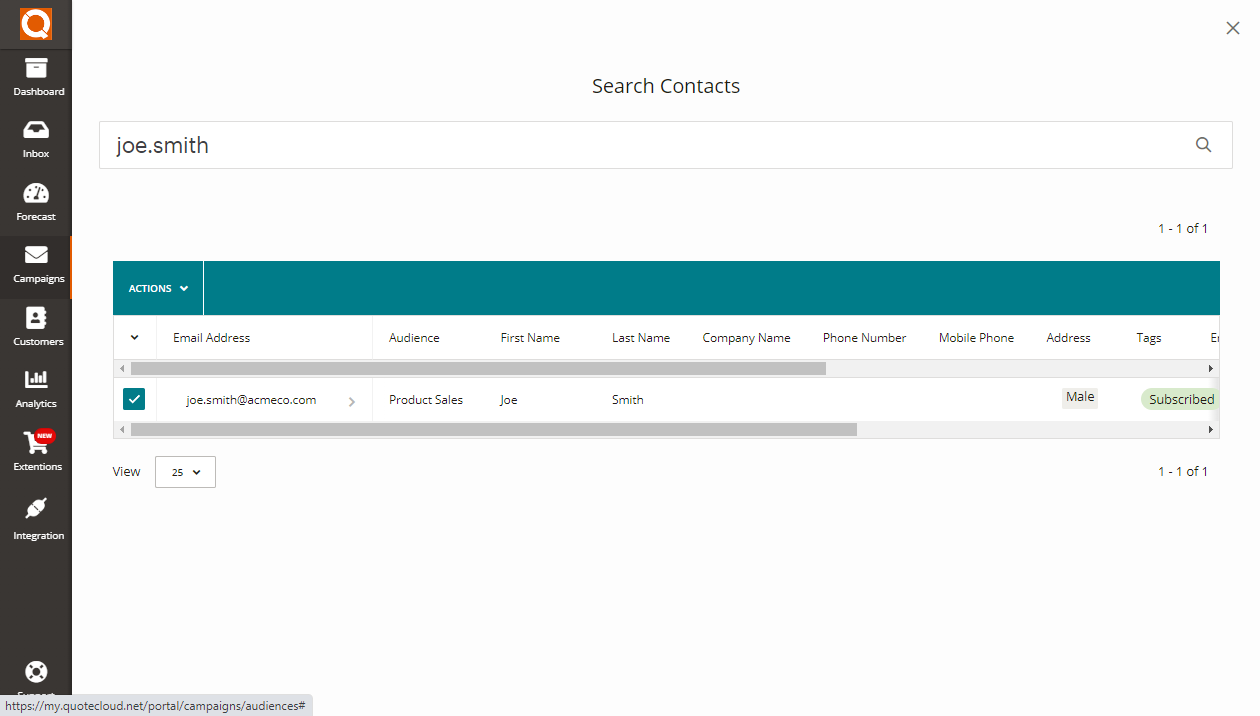Open the Actions dropdown menu

click(157, 287)
